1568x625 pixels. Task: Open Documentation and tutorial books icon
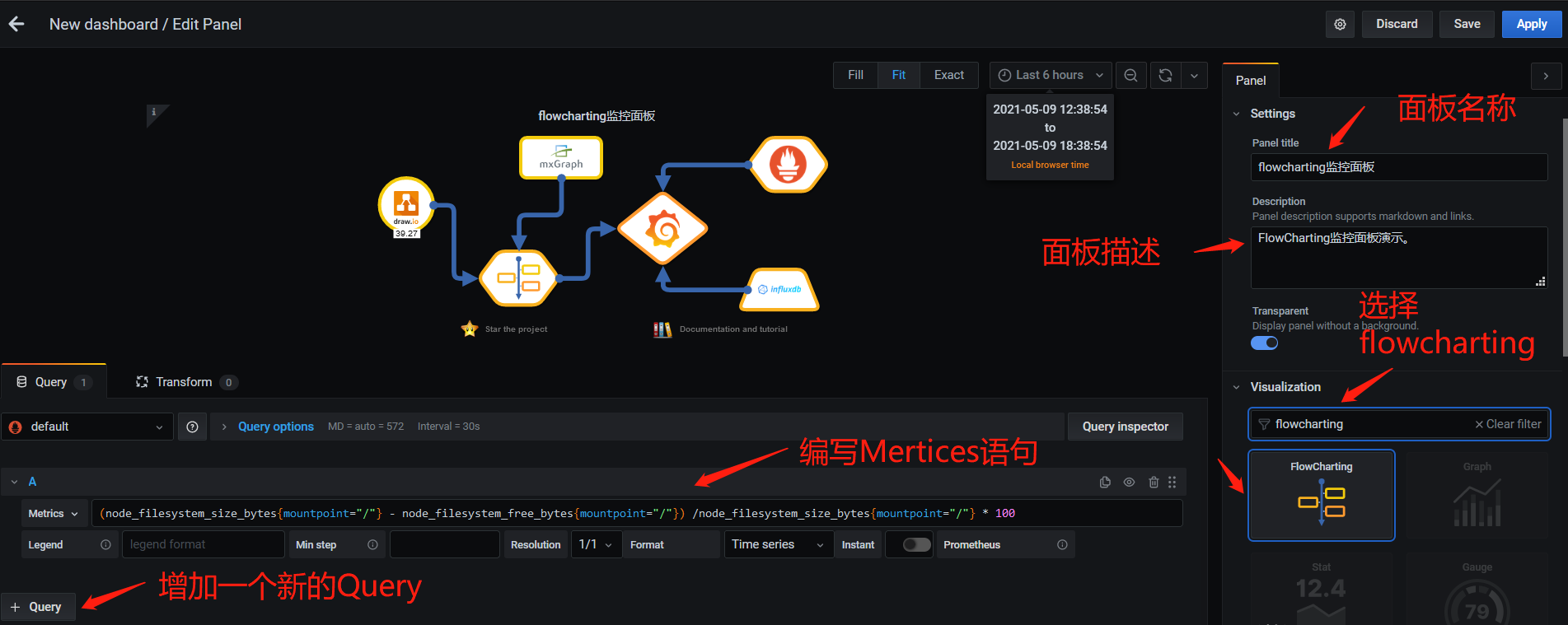click(x=662, y=329)
